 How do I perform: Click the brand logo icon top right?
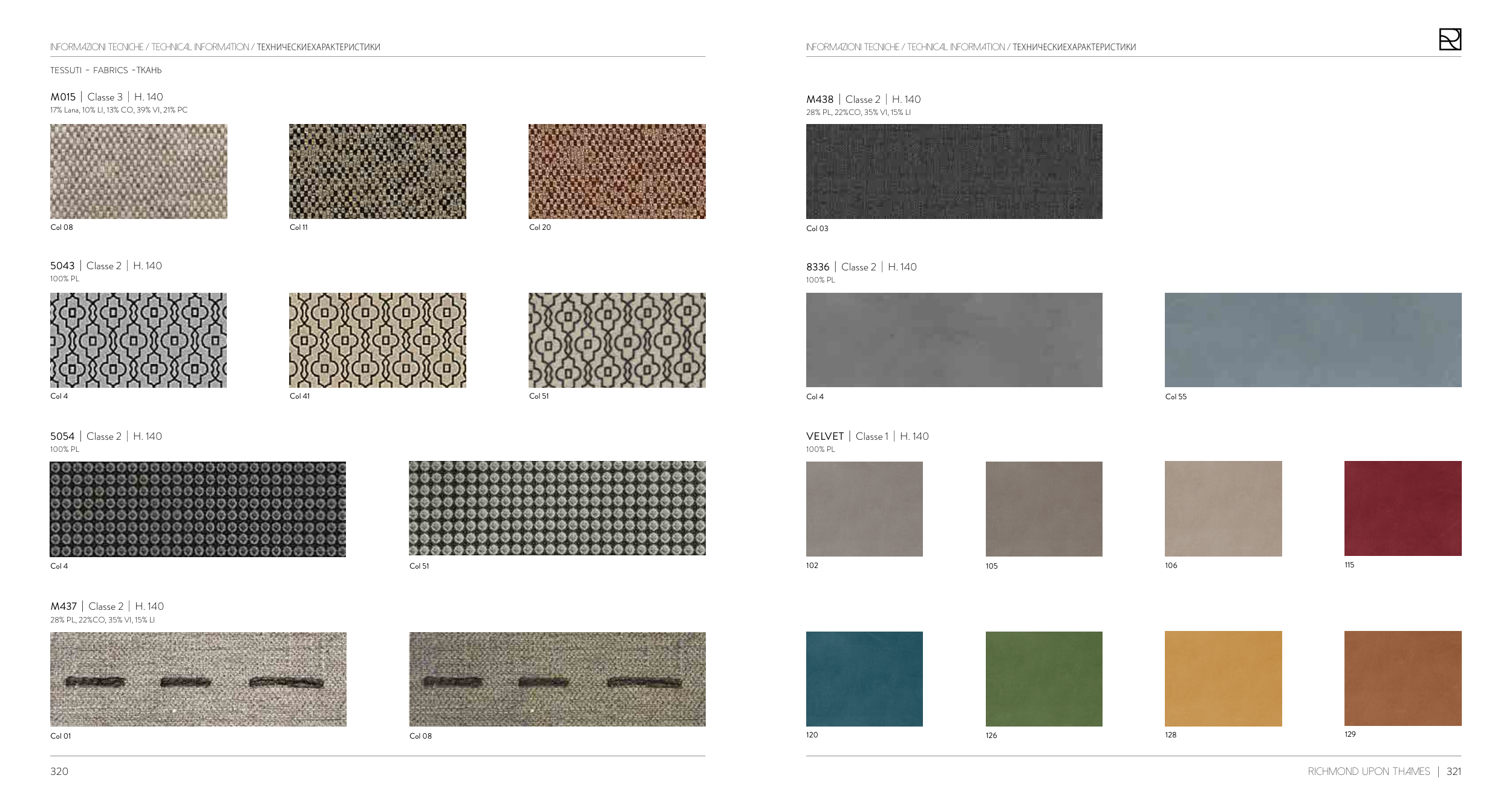click(x=1450, y=39)
